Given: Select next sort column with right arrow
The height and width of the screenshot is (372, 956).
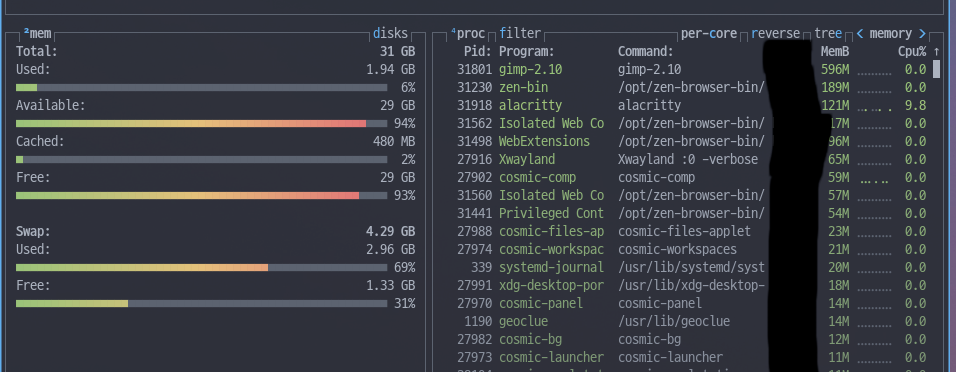Looking at the screenshot, I should pos(922,34).
